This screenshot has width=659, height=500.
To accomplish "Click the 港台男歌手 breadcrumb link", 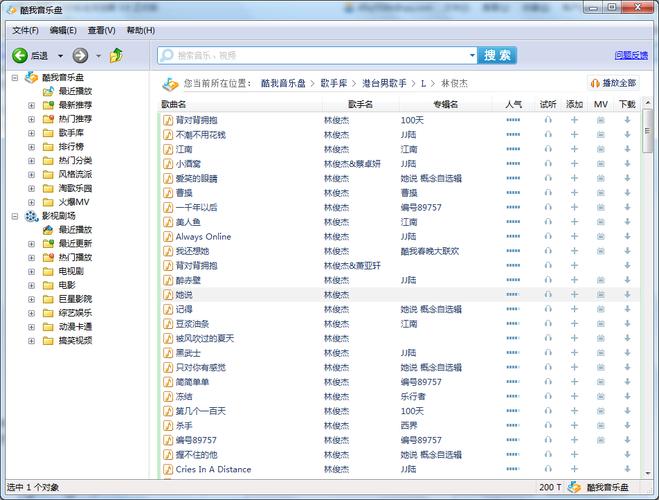I will 384,83.
